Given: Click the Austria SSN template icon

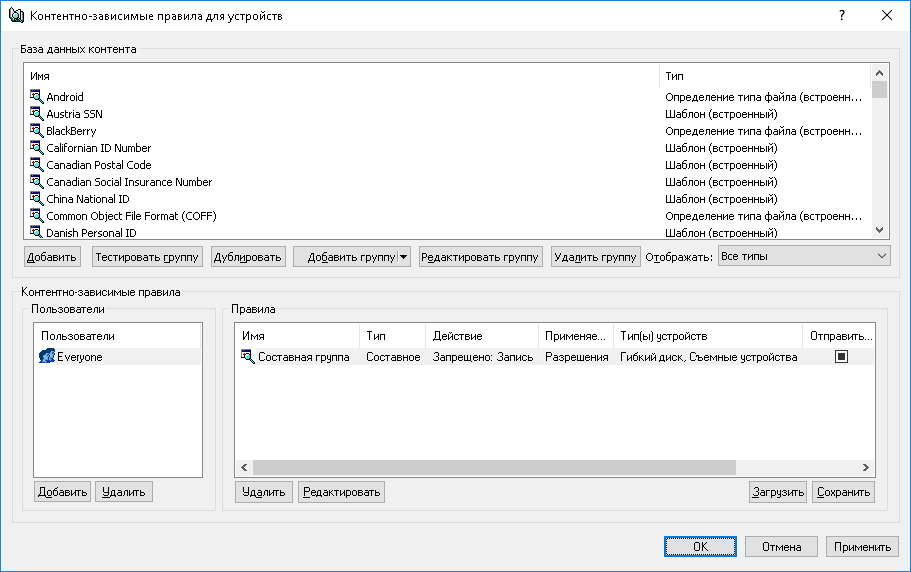Looking at the screenshot, I should 37,114.
